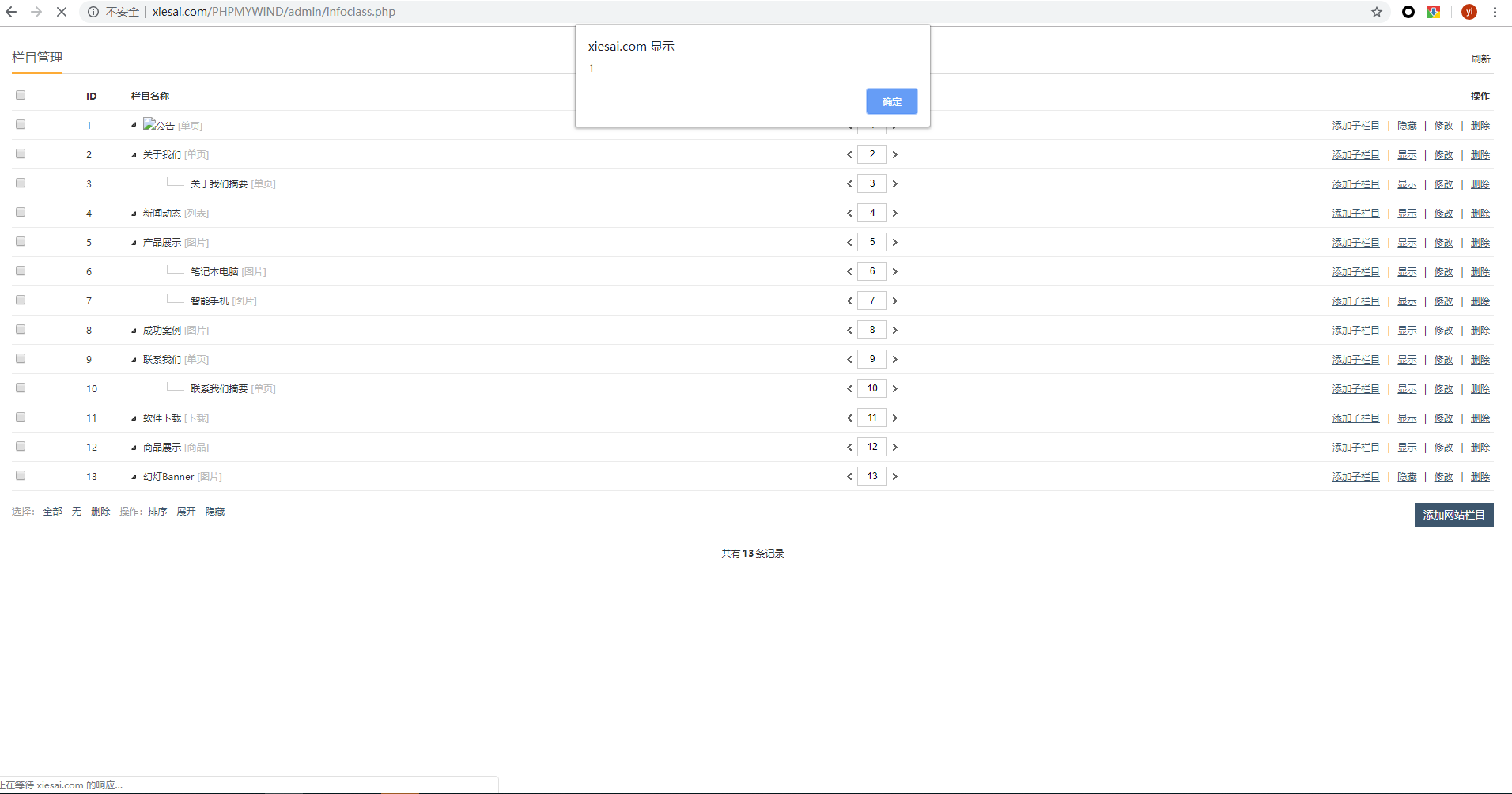This screenshot has height=794, width=1512.
Task: Click 展开 in the footer operations
Action: click(186, 512)
